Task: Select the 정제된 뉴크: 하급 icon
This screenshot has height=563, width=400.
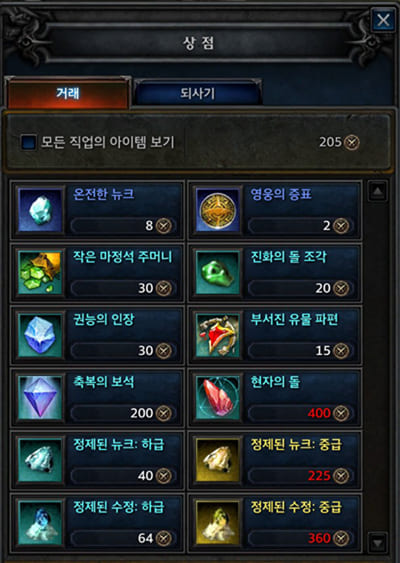Action: 40,460
